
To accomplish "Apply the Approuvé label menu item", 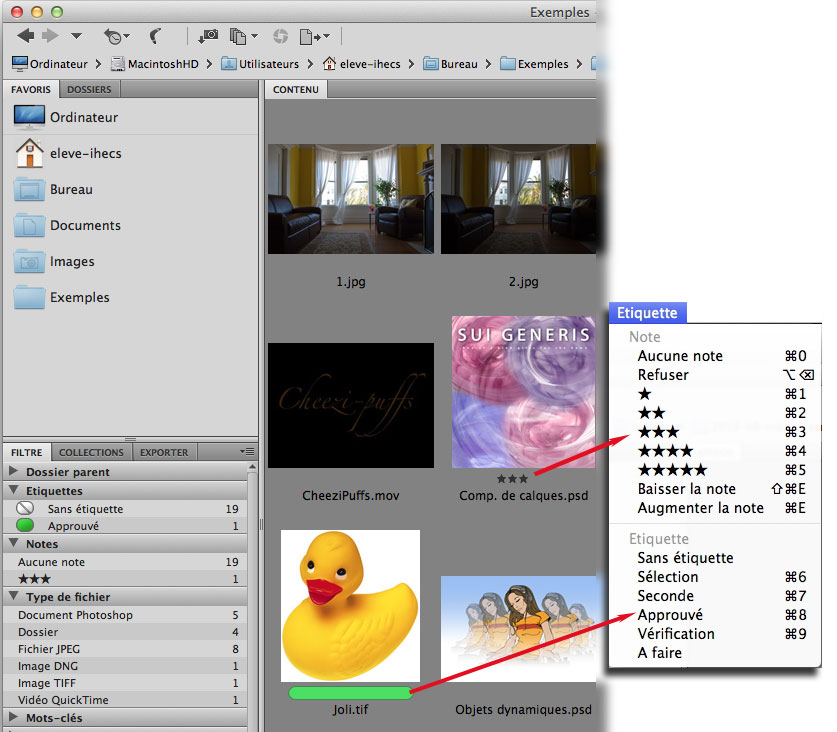I will 715,615.
